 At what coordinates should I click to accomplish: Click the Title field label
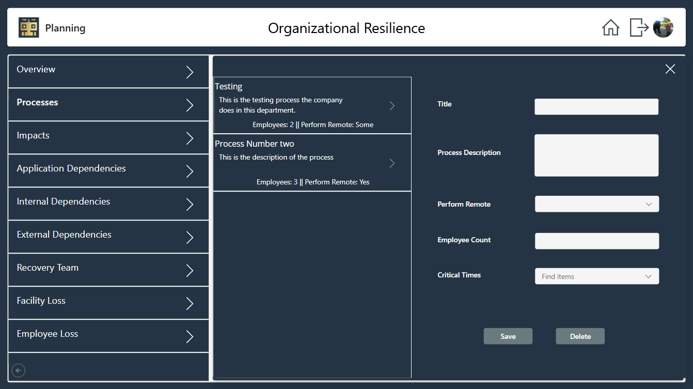tap(445, 104)
